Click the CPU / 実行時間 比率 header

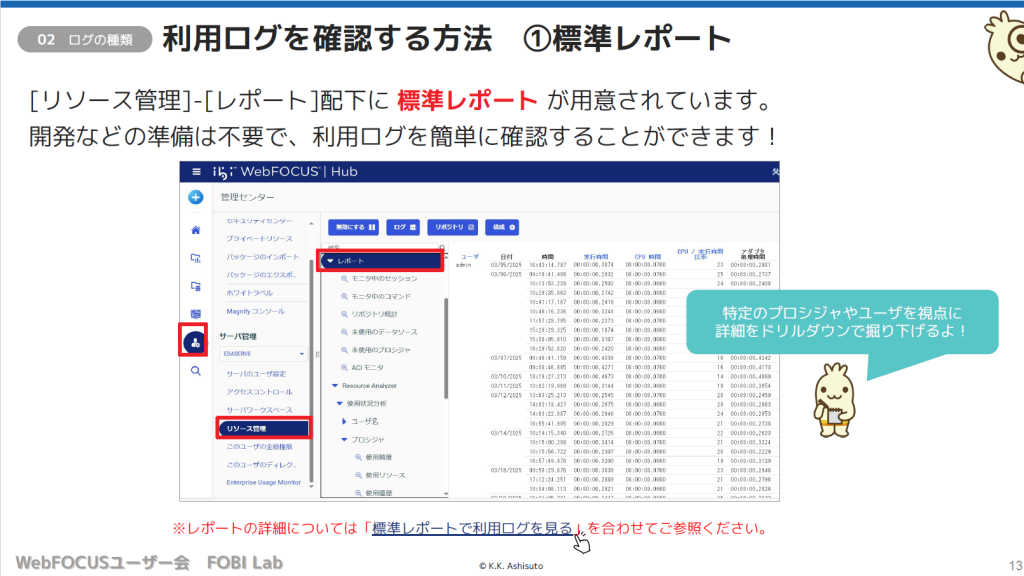point(700,254)
